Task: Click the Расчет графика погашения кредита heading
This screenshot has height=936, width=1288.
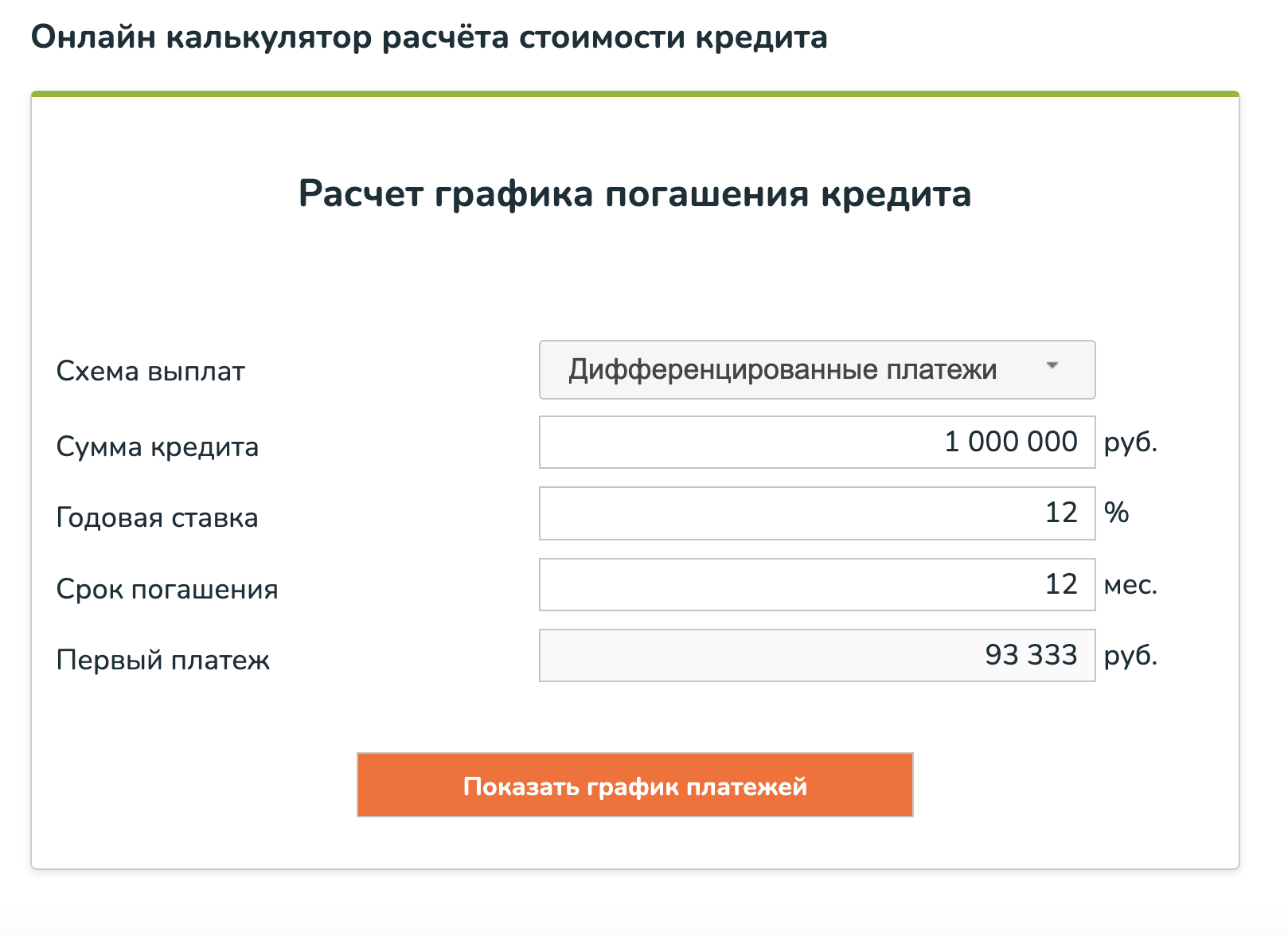Action: click(635, 194)
